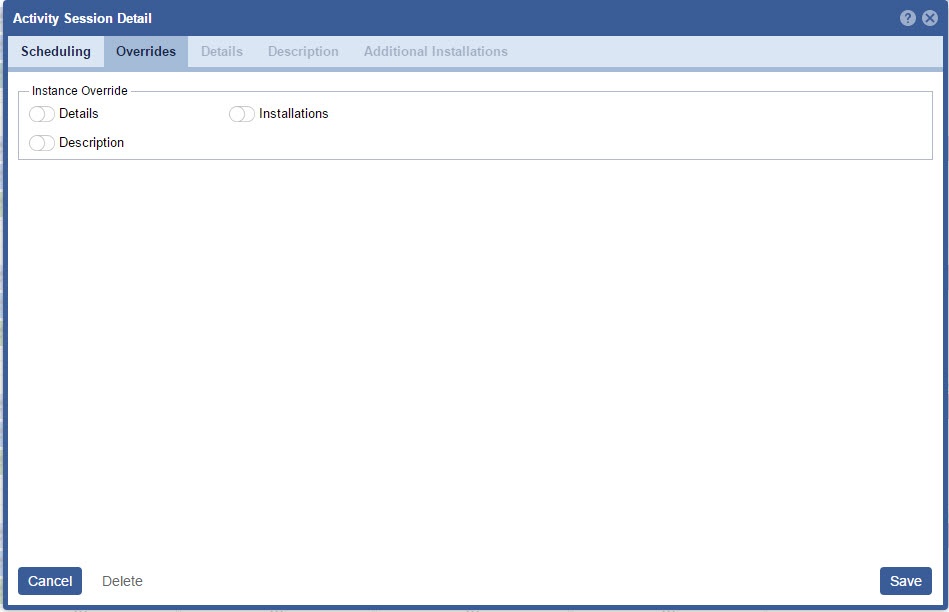The width and height of the screenshot is (949, 612).
Task: Turn on the Installations override toggle
Action: pos(242,114)
